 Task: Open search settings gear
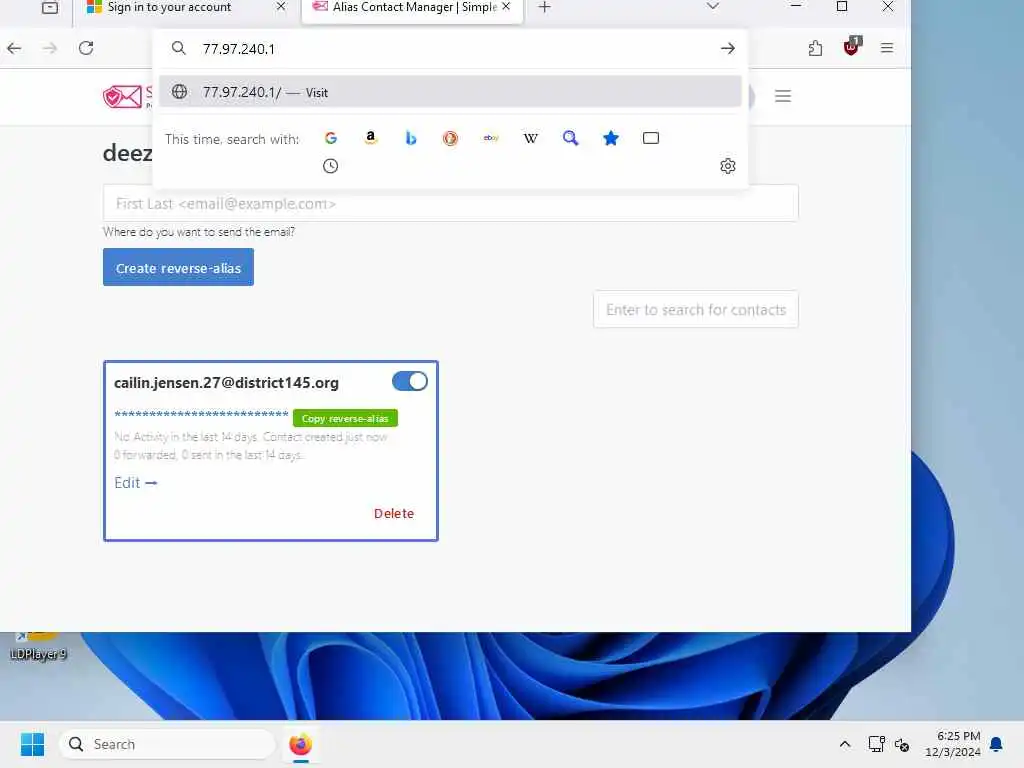pos(728,166)
